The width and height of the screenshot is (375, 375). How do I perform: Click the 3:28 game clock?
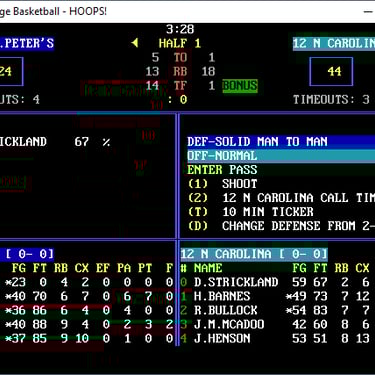point(180,29)
